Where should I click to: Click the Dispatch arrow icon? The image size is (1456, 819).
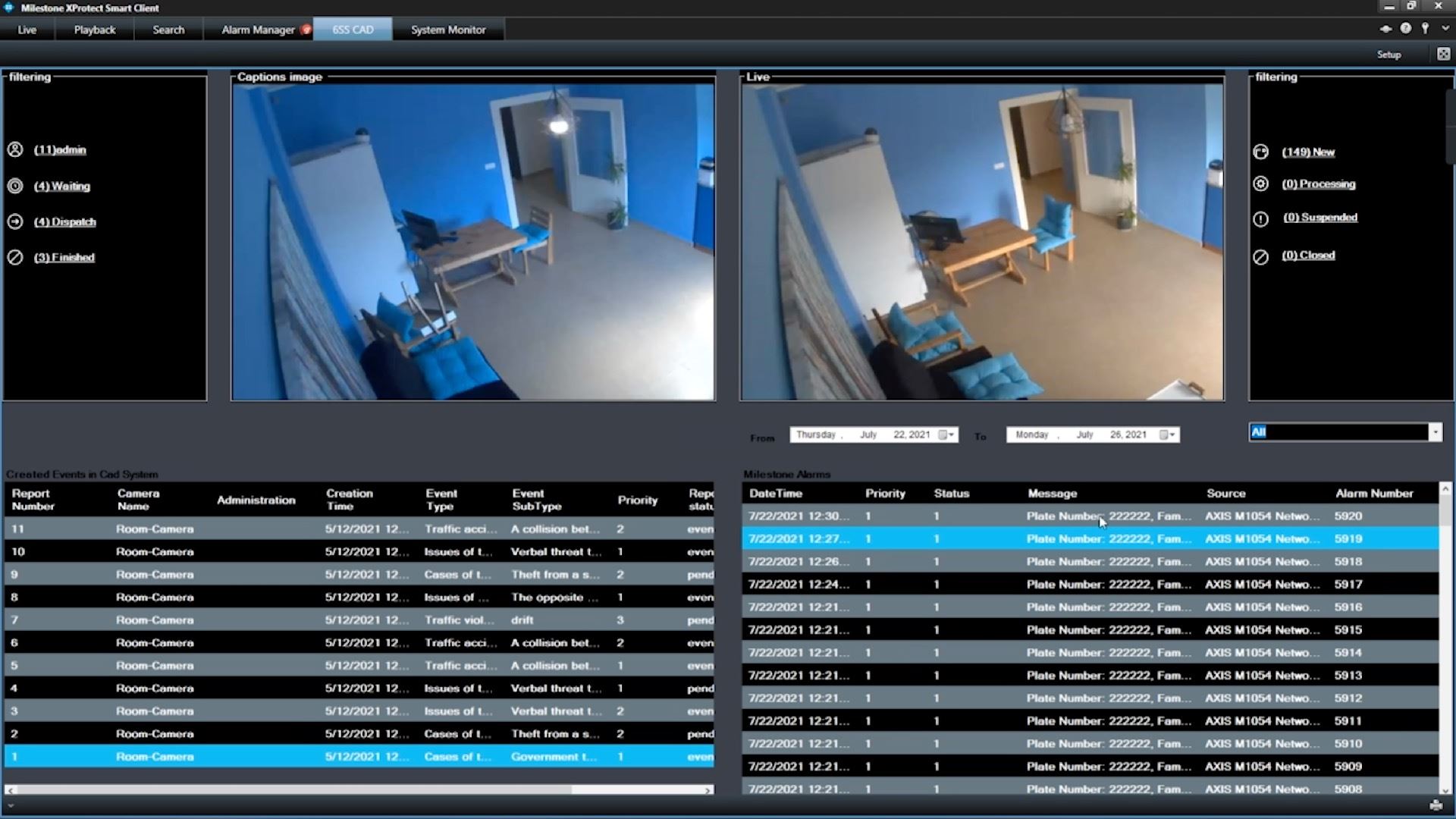[15, 221]
